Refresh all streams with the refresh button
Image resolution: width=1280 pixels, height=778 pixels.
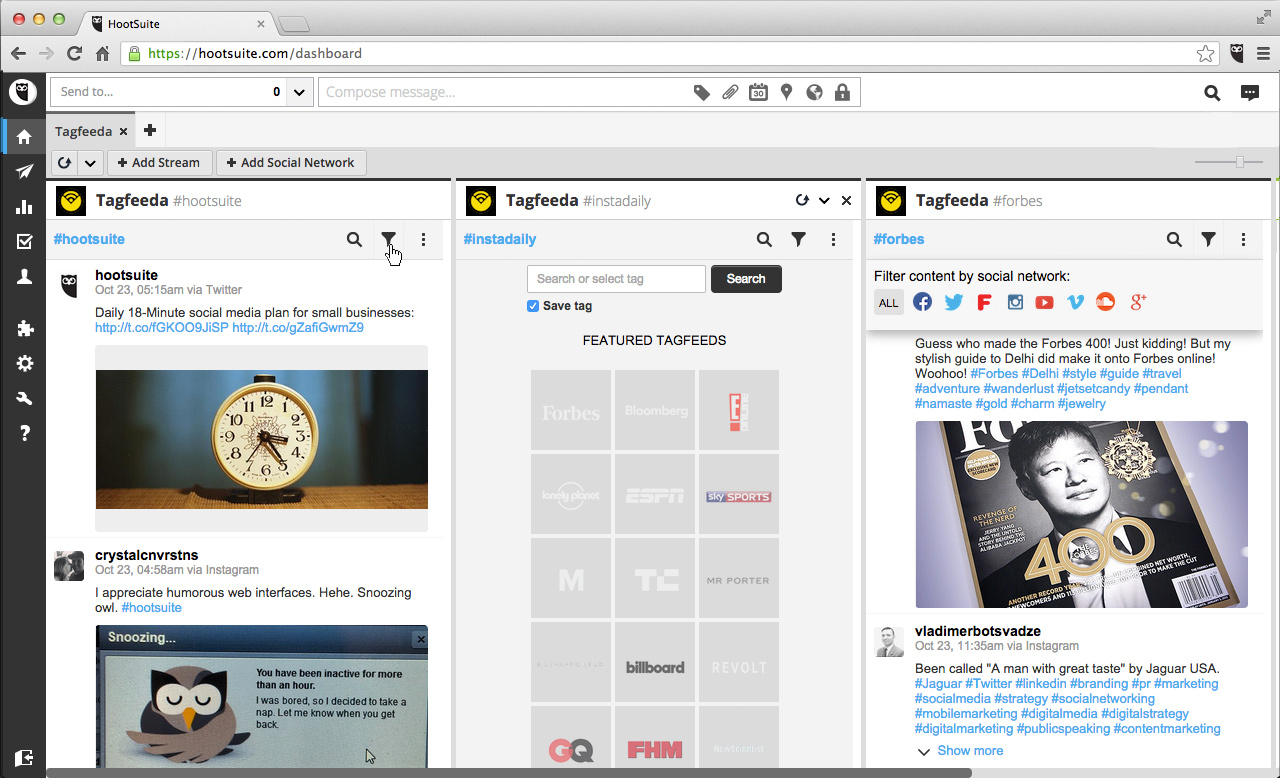tap(64, 163)
